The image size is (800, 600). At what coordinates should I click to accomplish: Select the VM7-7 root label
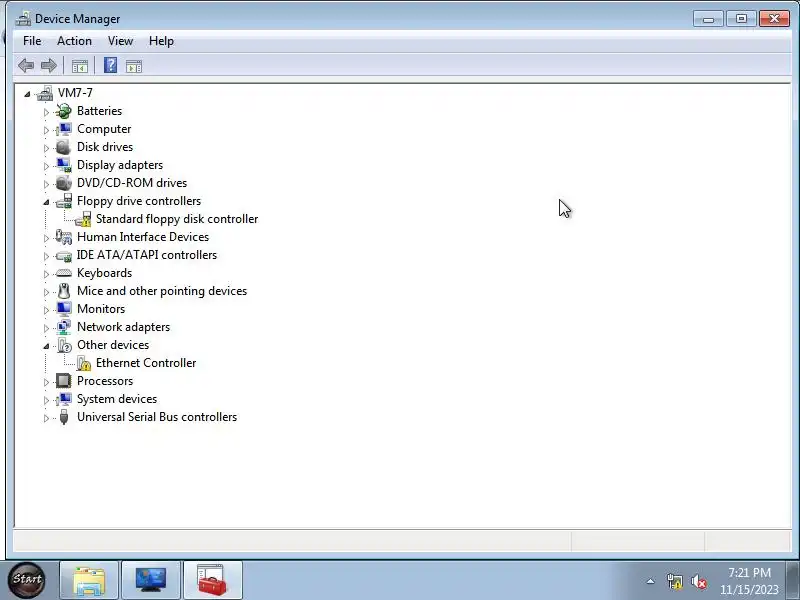coord(75,93)
